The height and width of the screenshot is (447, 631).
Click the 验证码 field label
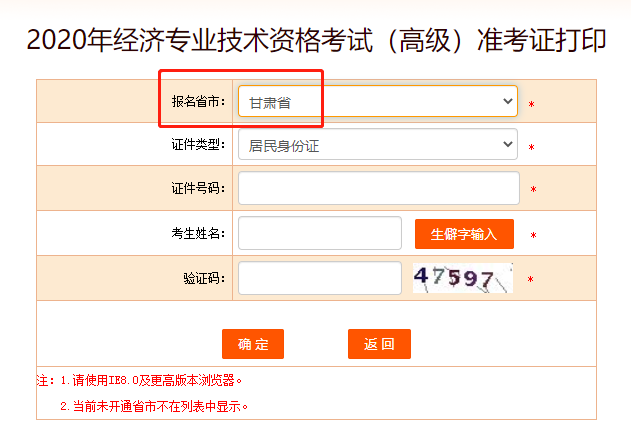[204, 278]
